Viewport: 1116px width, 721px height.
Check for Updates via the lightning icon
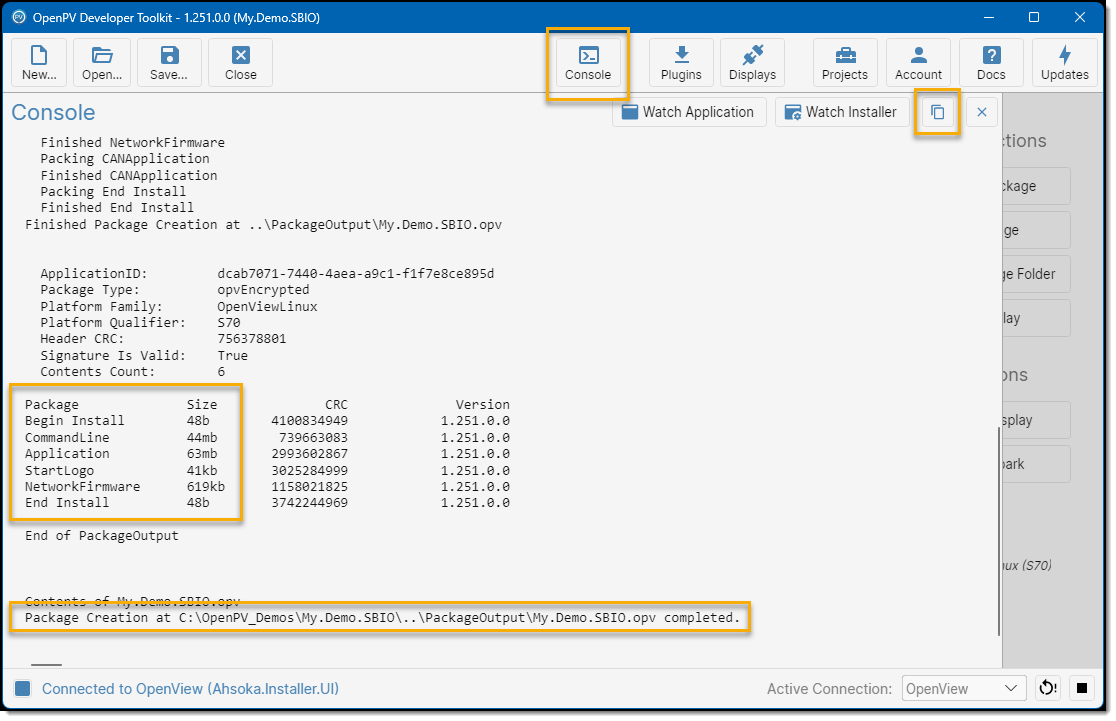pos(1065,63)
